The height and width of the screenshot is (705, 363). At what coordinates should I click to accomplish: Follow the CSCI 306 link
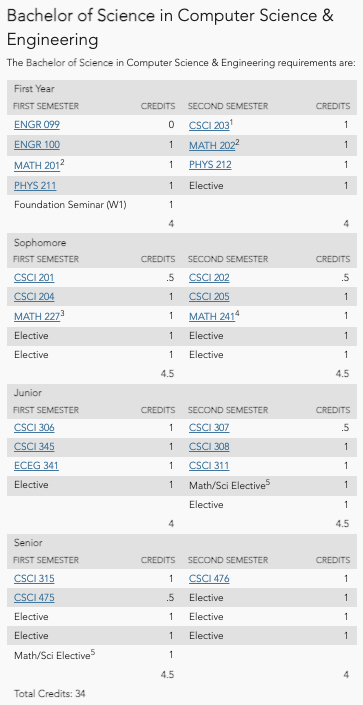[x=34, y=428]
